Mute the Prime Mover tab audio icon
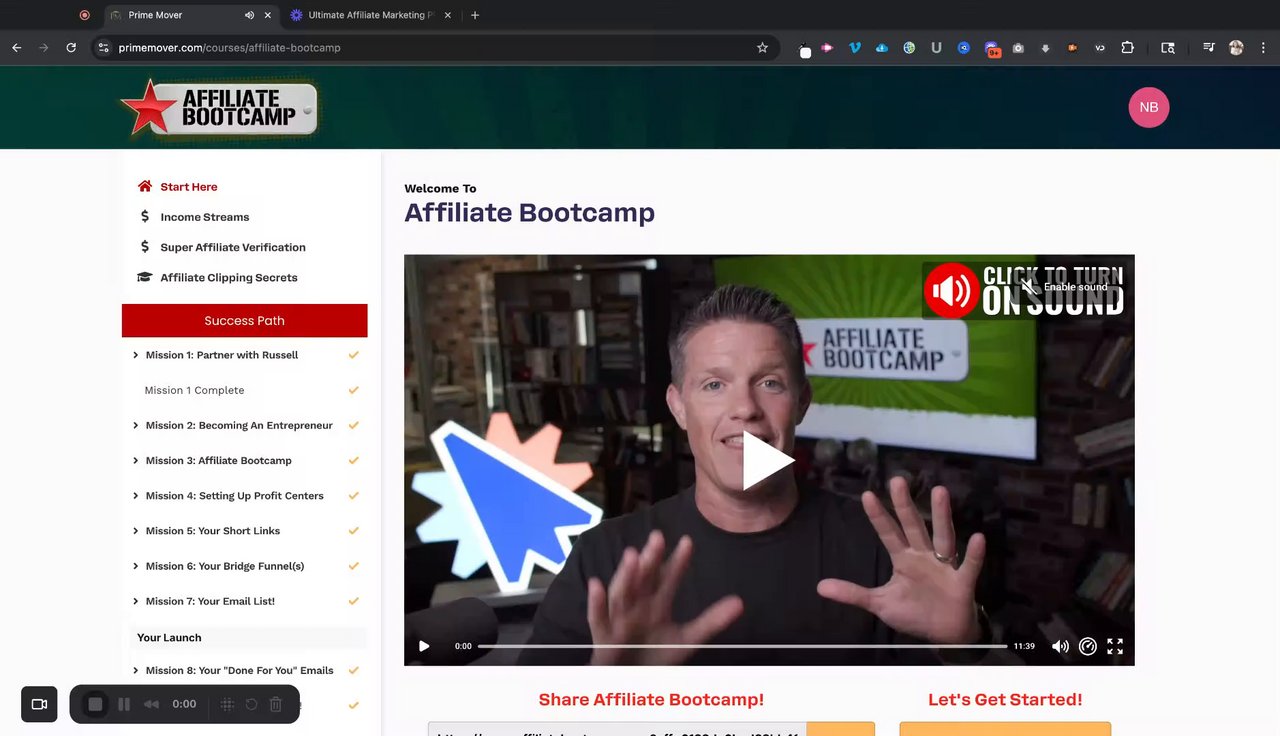This screenshot has width=1280, height=736. [249, 15]
